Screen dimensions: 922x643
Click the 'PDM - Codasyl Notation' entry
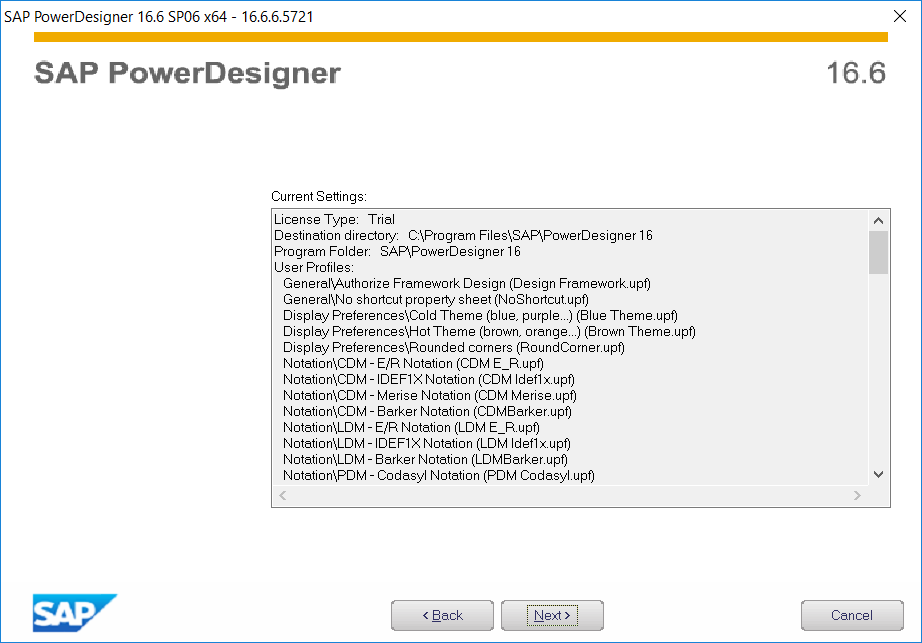tap(439, 475)
